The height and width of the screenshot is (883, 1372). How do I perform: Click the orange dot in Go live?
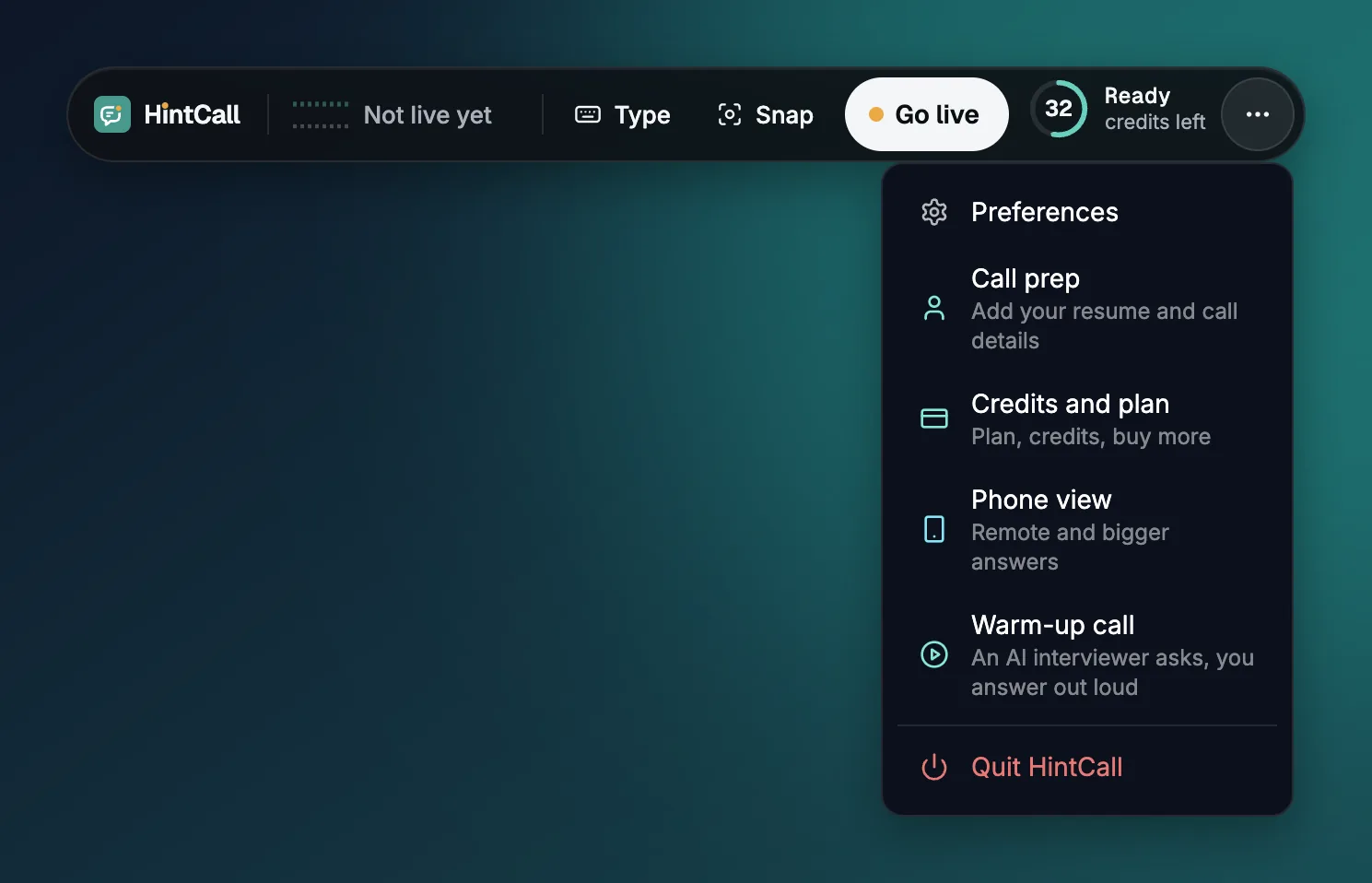[x=876, y=114]
